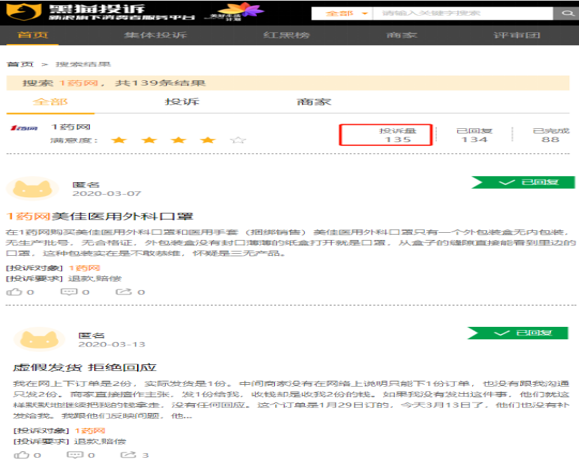
Task: Open the 评审团 navigation item
Action: click(x=517, y=35)
